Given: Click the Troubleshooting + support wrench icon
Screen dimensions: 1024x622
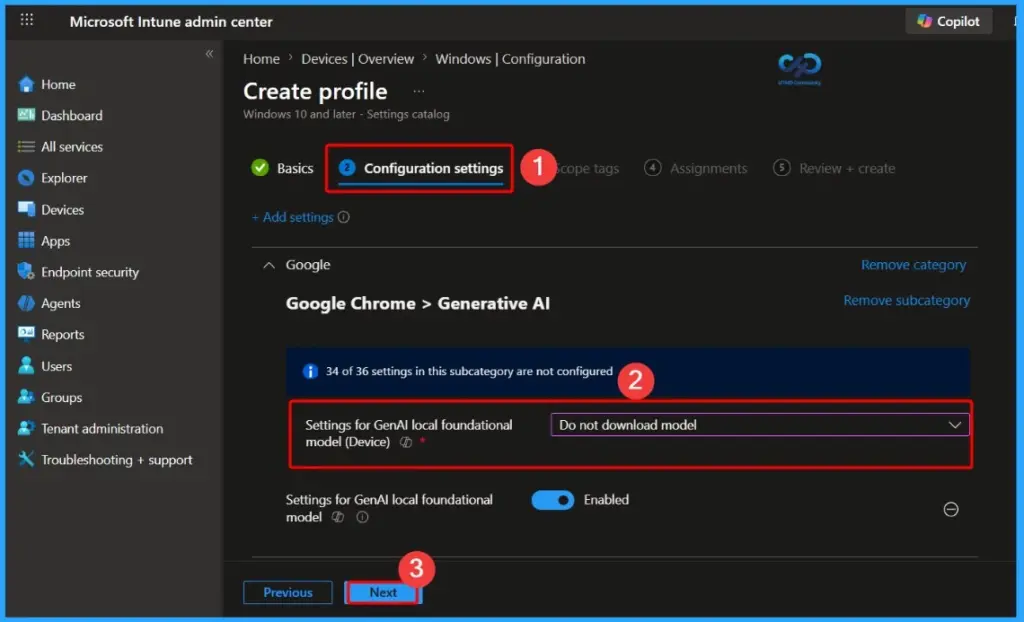Looking at the screenshot, I should (26, 459).
